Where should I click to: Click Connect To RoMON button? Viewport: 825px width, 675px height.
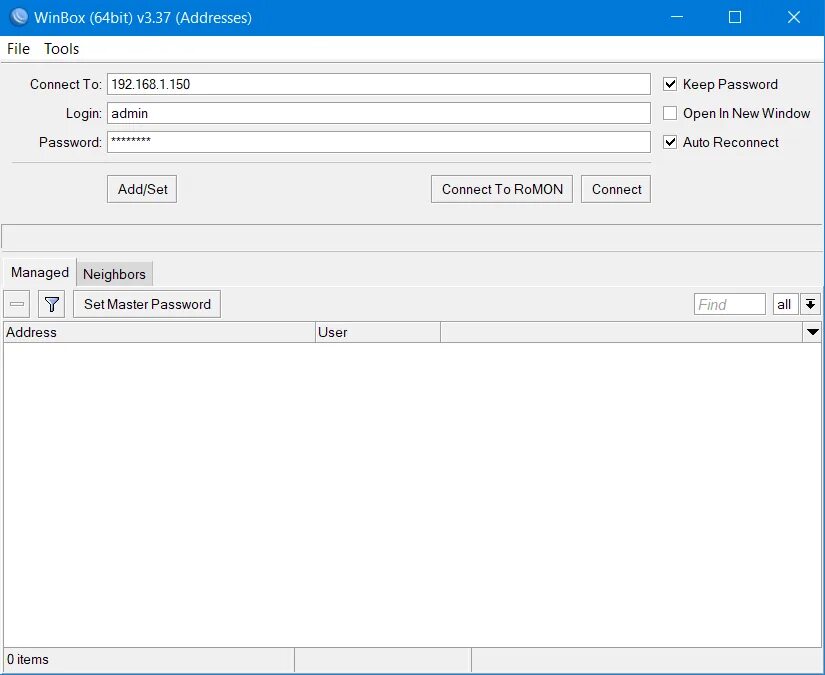(502, 189)
